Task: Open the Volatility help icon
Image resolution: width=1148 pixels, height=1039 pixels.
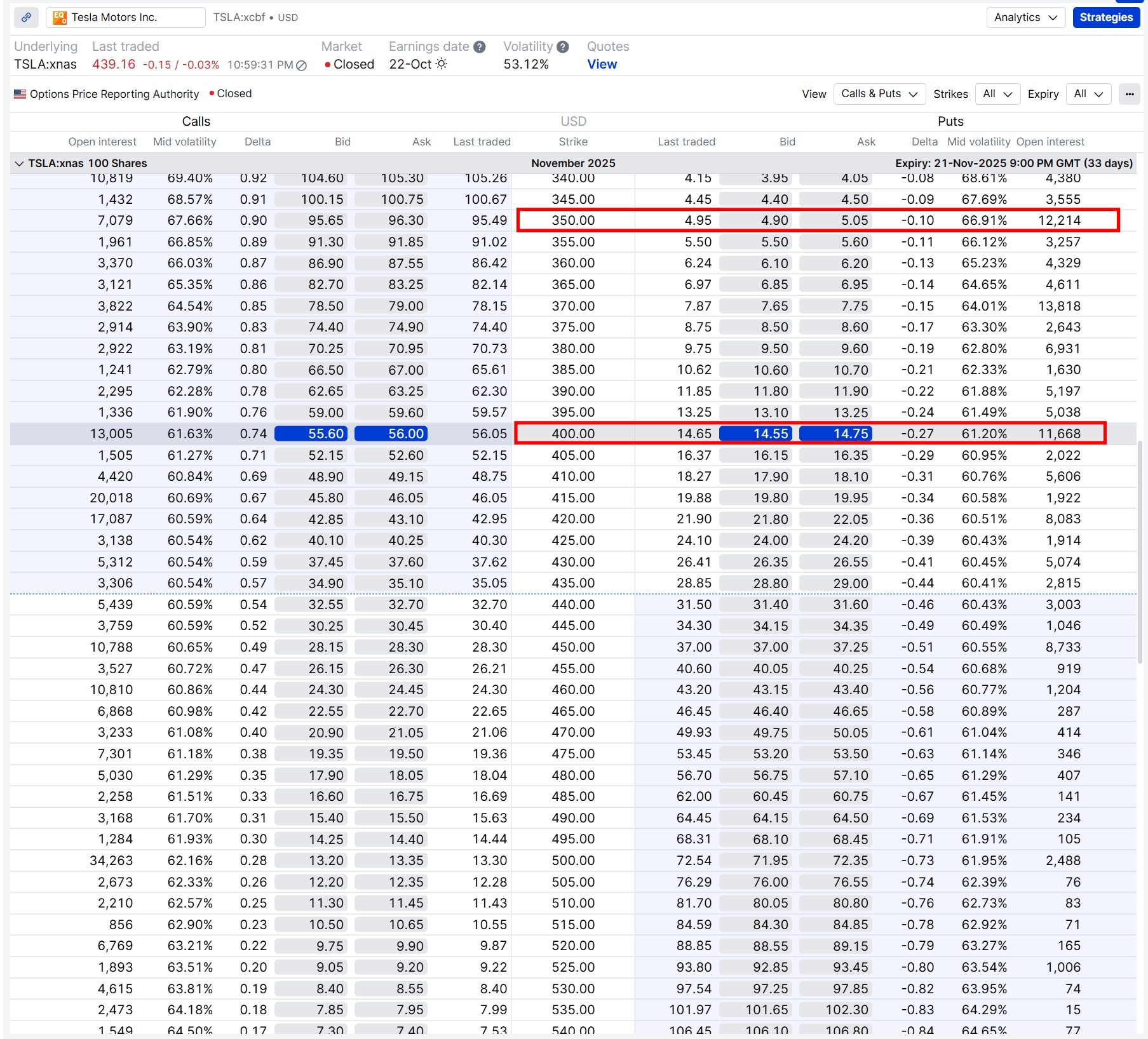Action: coord(562,46)
